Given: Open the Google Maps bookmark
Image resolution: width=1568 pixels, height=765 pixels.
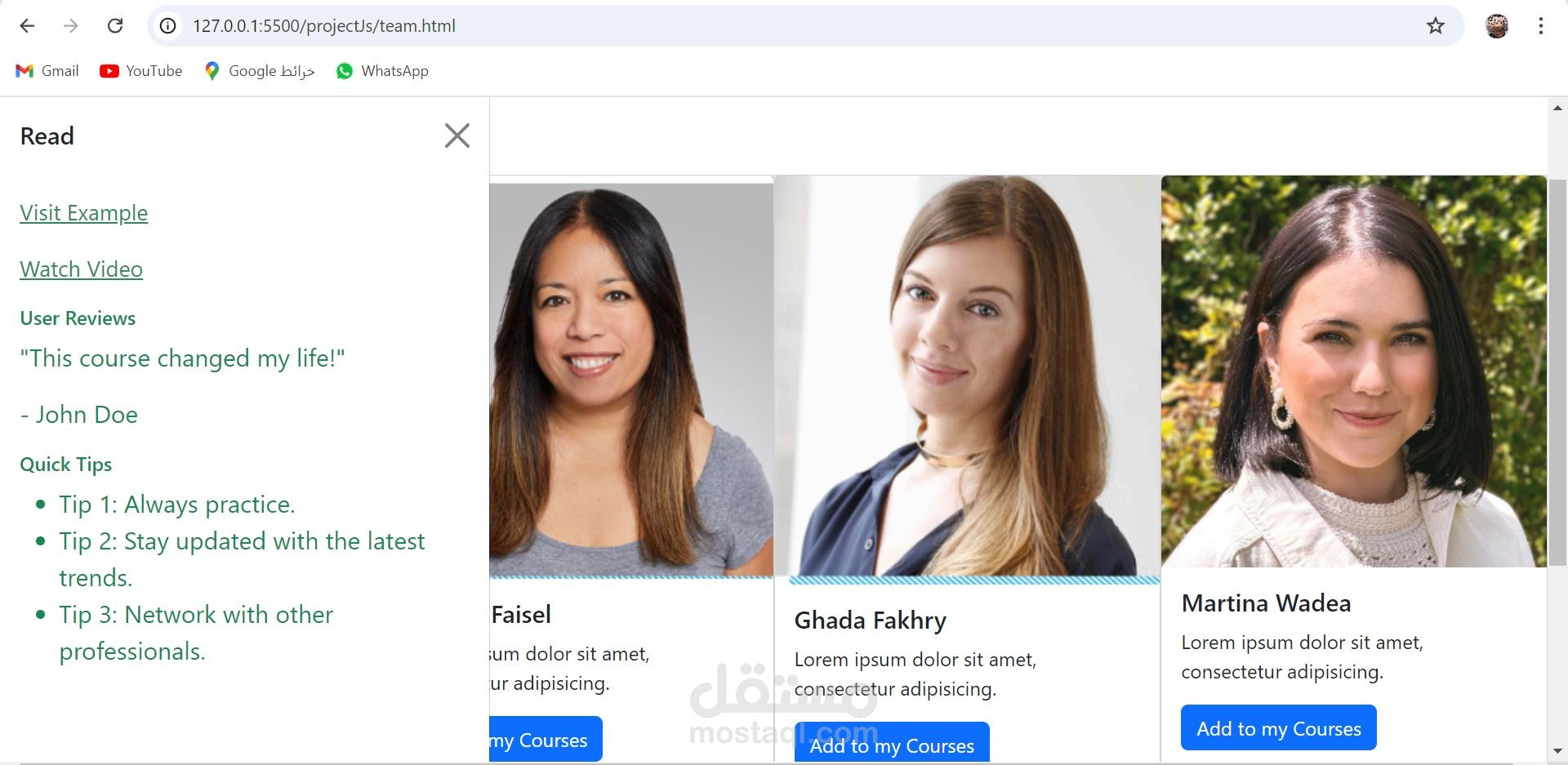Looking at the screenshot, I should [260, 71].
